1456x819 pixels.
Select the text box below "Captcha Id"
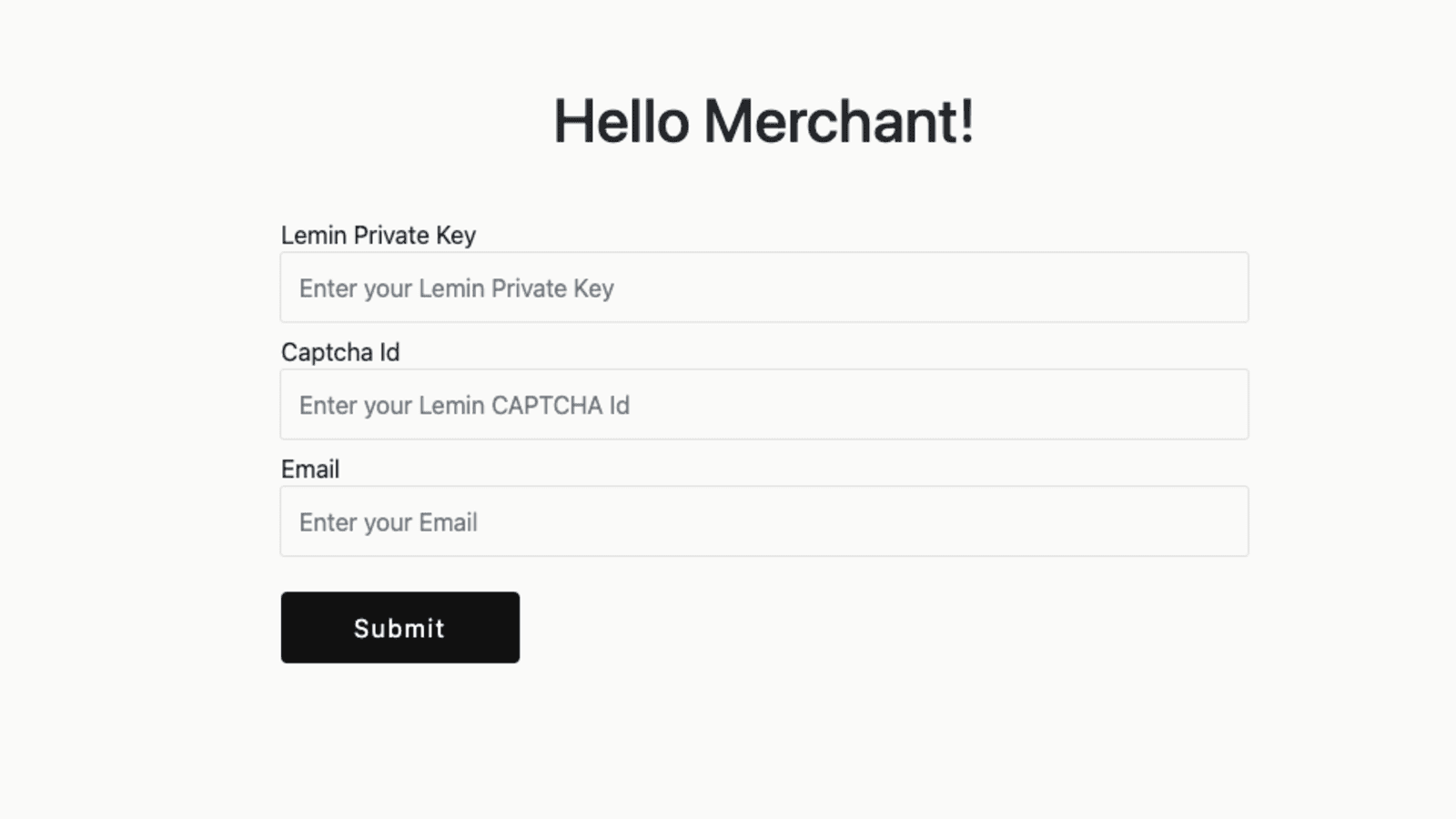[x=763, y=405]
